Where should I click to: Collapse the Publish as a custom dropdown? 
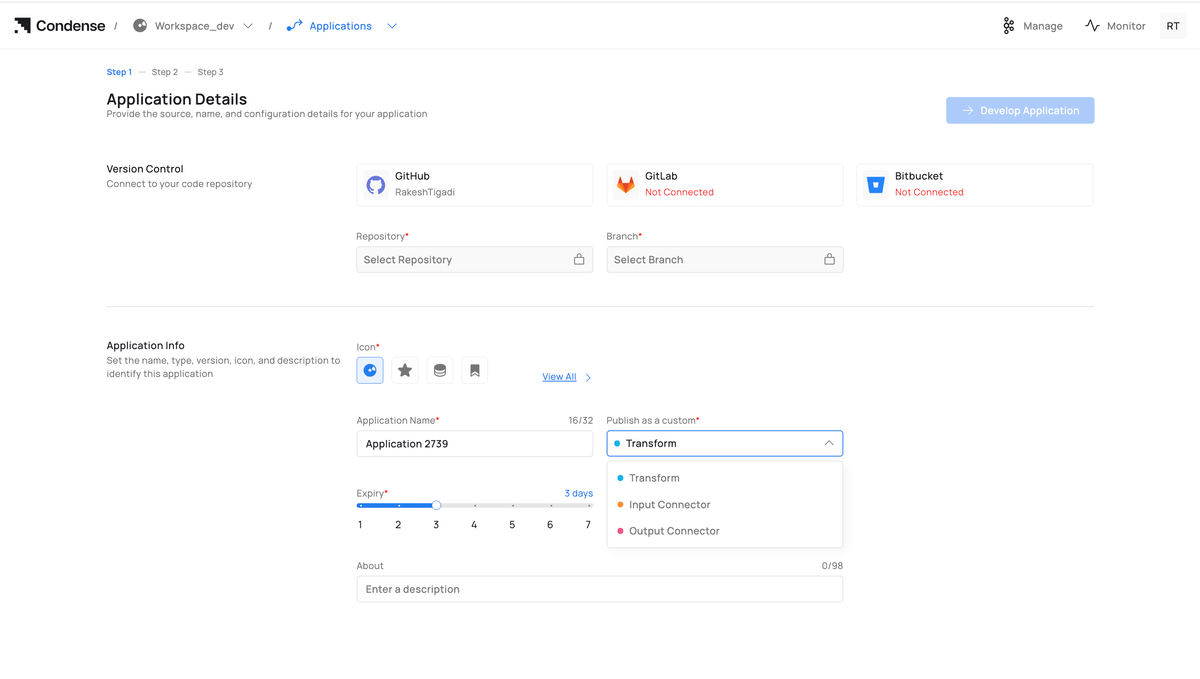pos(829,443)
